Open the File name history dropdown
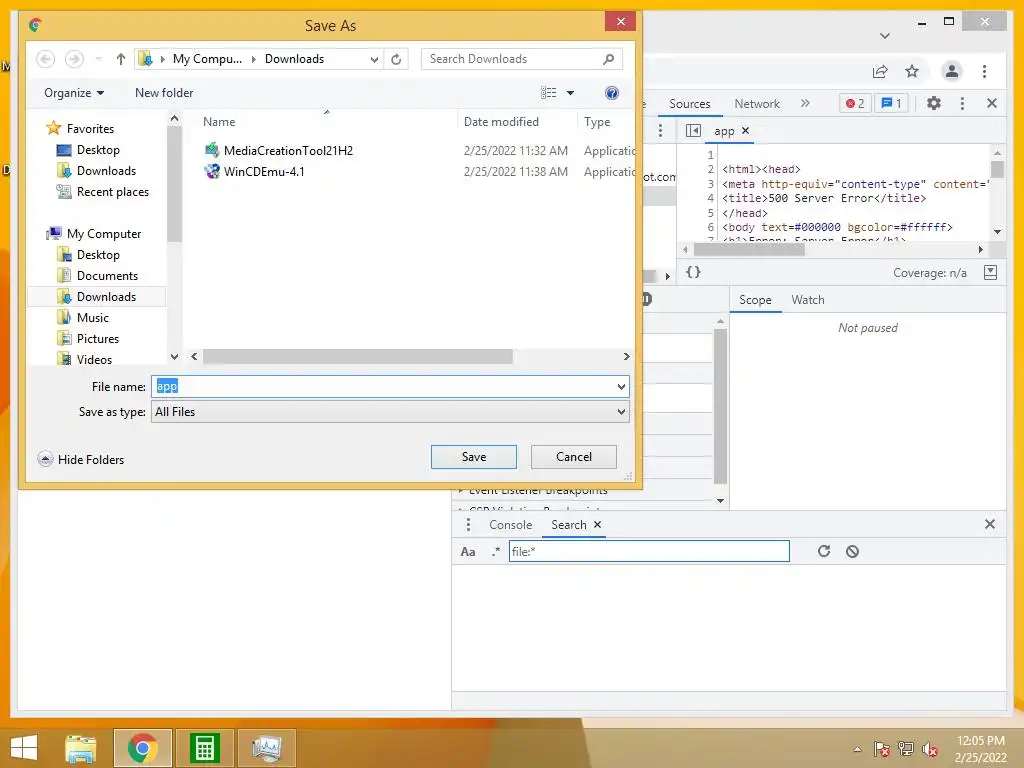The width and height of the screenshot is (1024, 768). click(621, 387)
